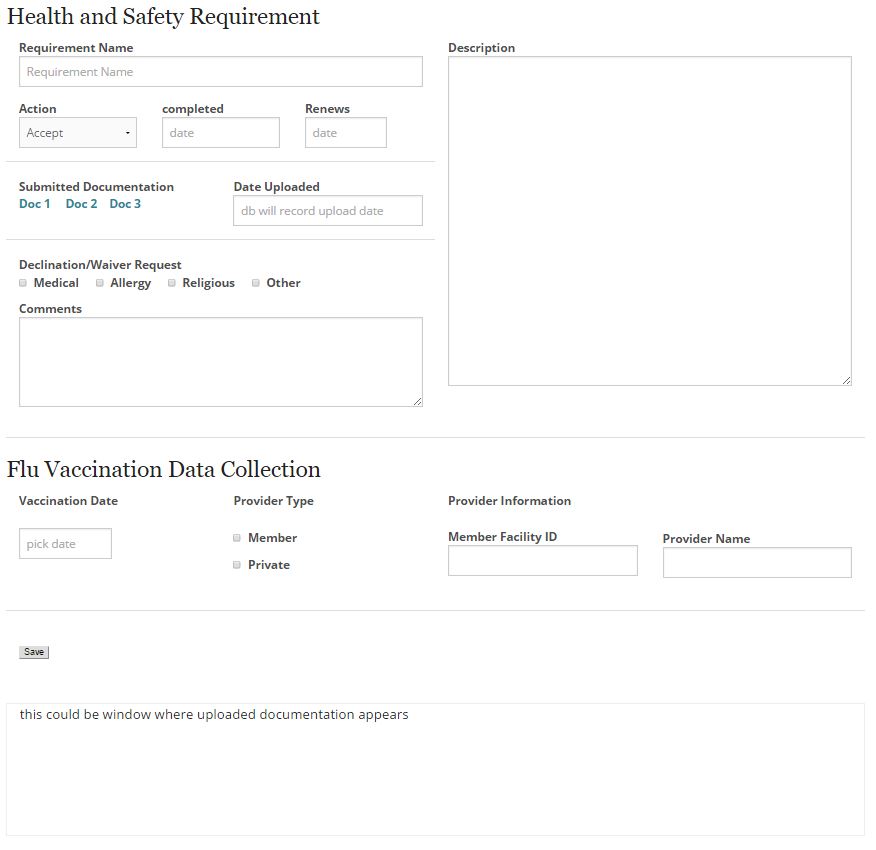876x850 pixels.
Task: Open the Doc 3 link
Action: click(x=125, y=204)
